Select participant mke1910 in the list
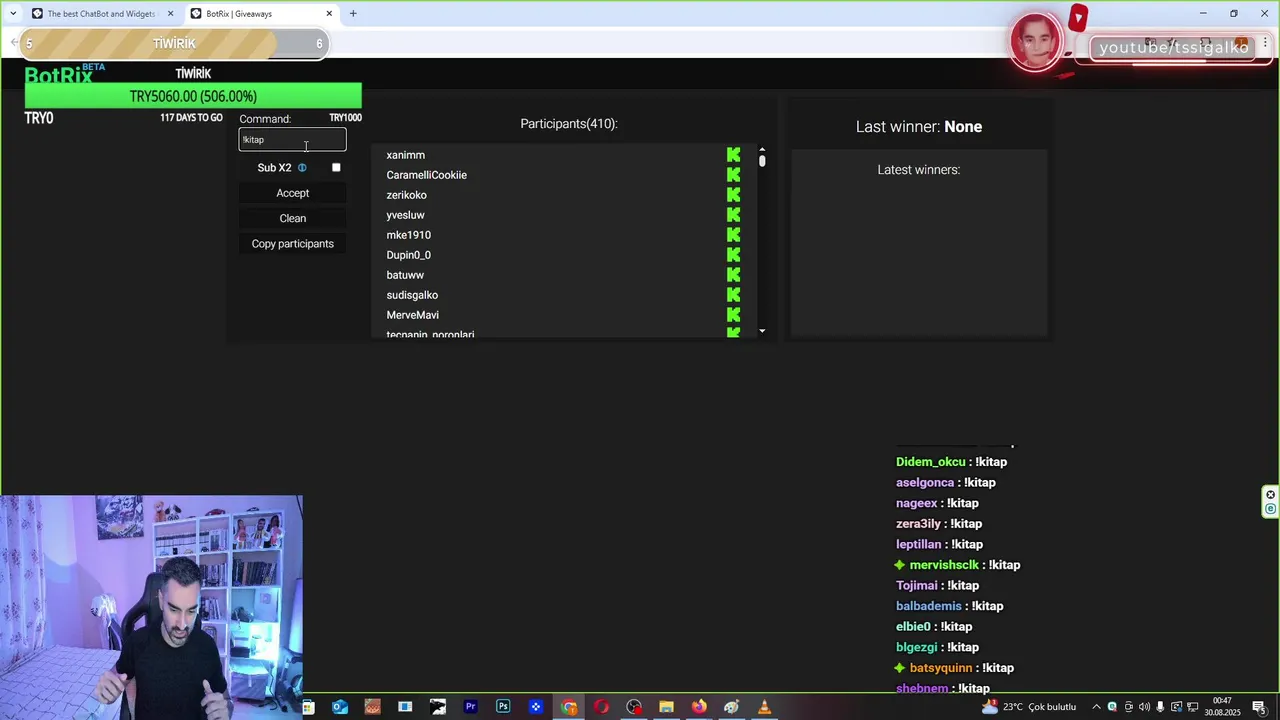1280x720 pixels. [x=409, y=235]
